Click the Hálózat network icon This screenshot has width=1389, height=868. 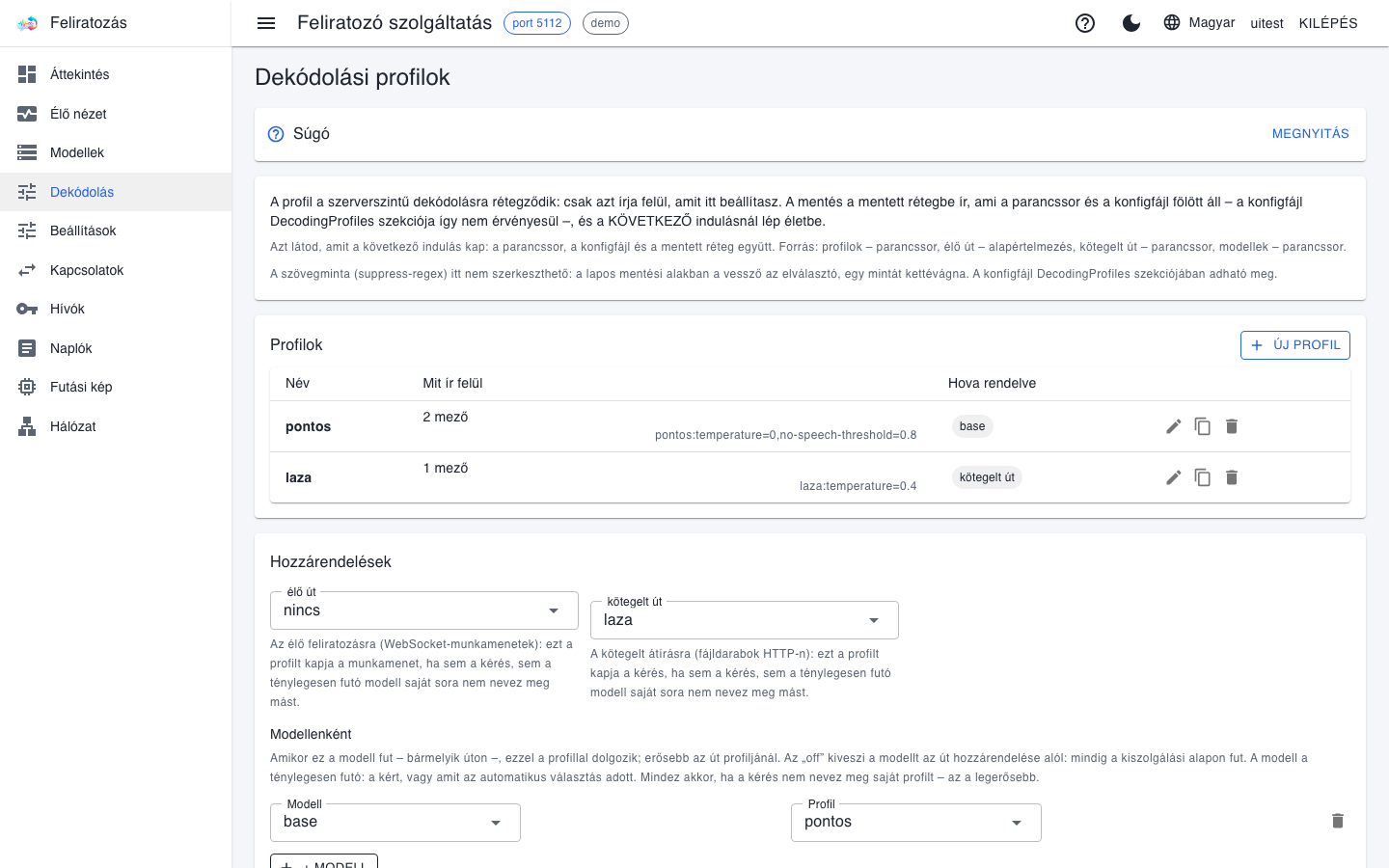point(27,426)
